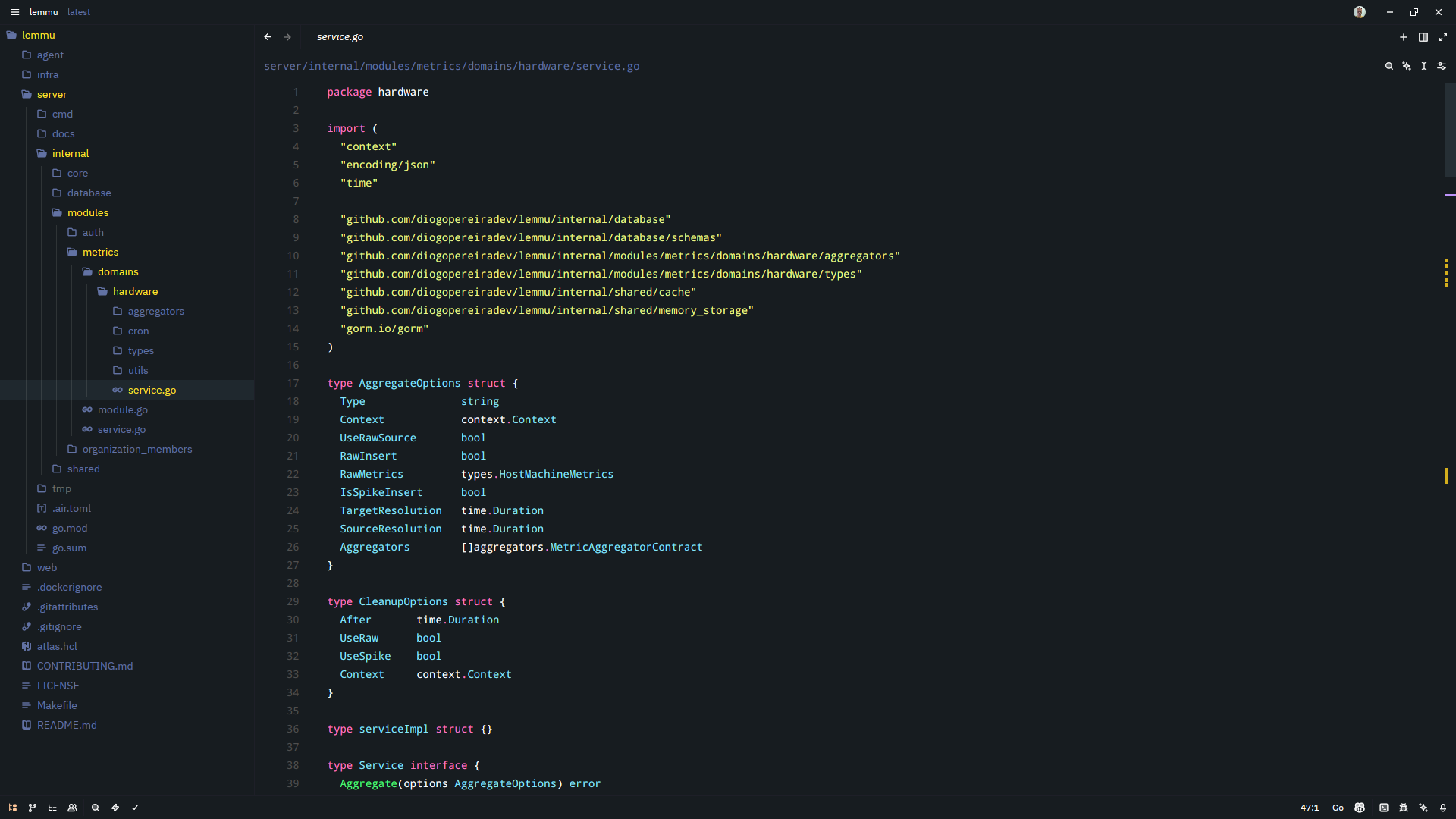Image resolution: width=1456 pixels, height=819 pixels.
Task: Toggle the project panel in status bar
Action: point(13,808)
